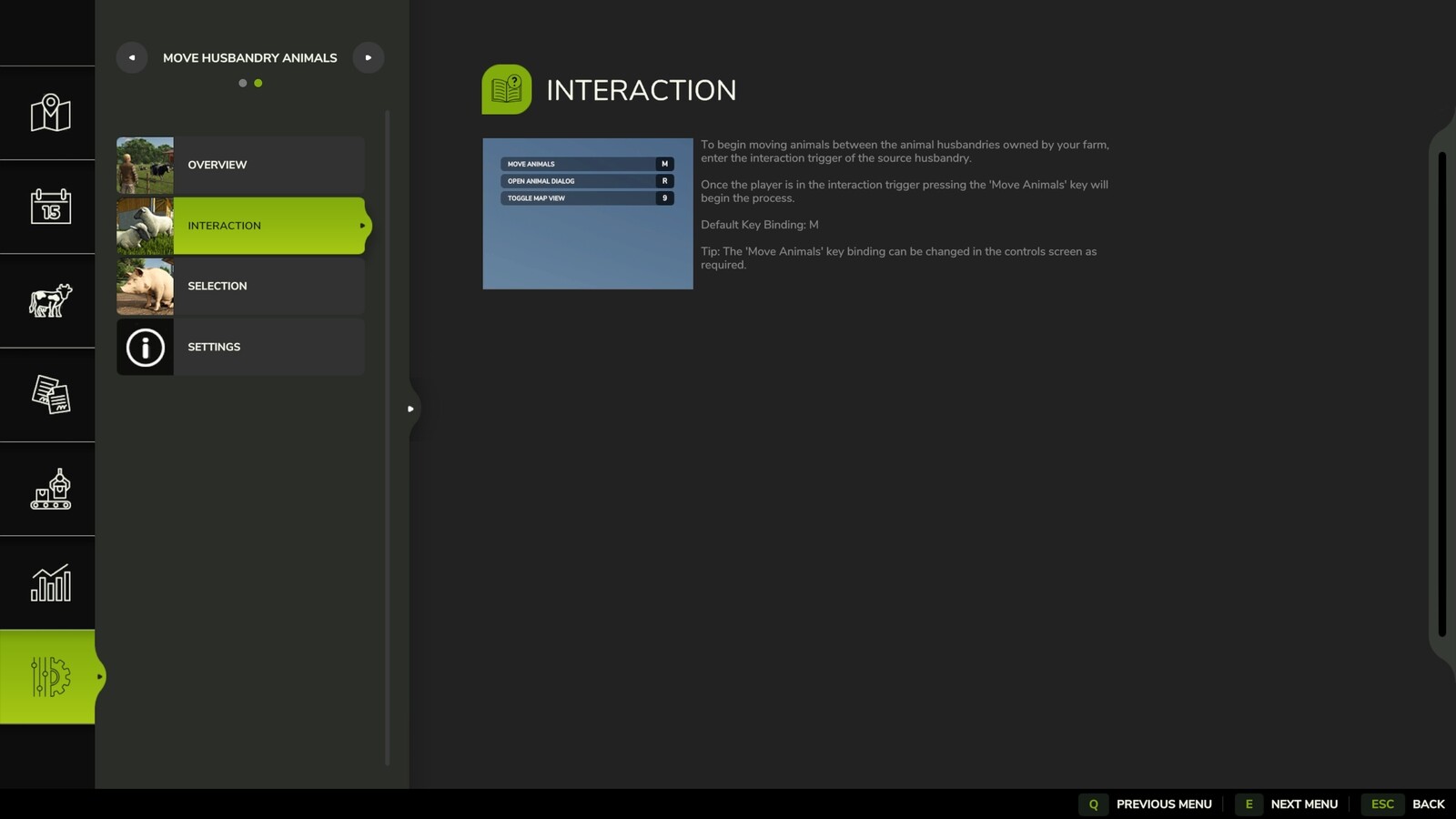Select the settings sliders gear icon
Viewport: 1456px width, 819px height.
pyautogui.click(x=50, y=677)
